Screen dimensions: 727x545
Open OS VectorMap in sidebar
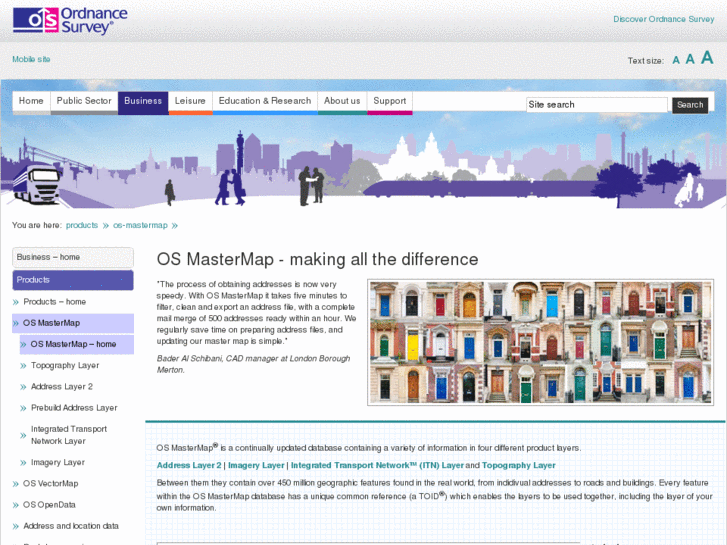51,484
